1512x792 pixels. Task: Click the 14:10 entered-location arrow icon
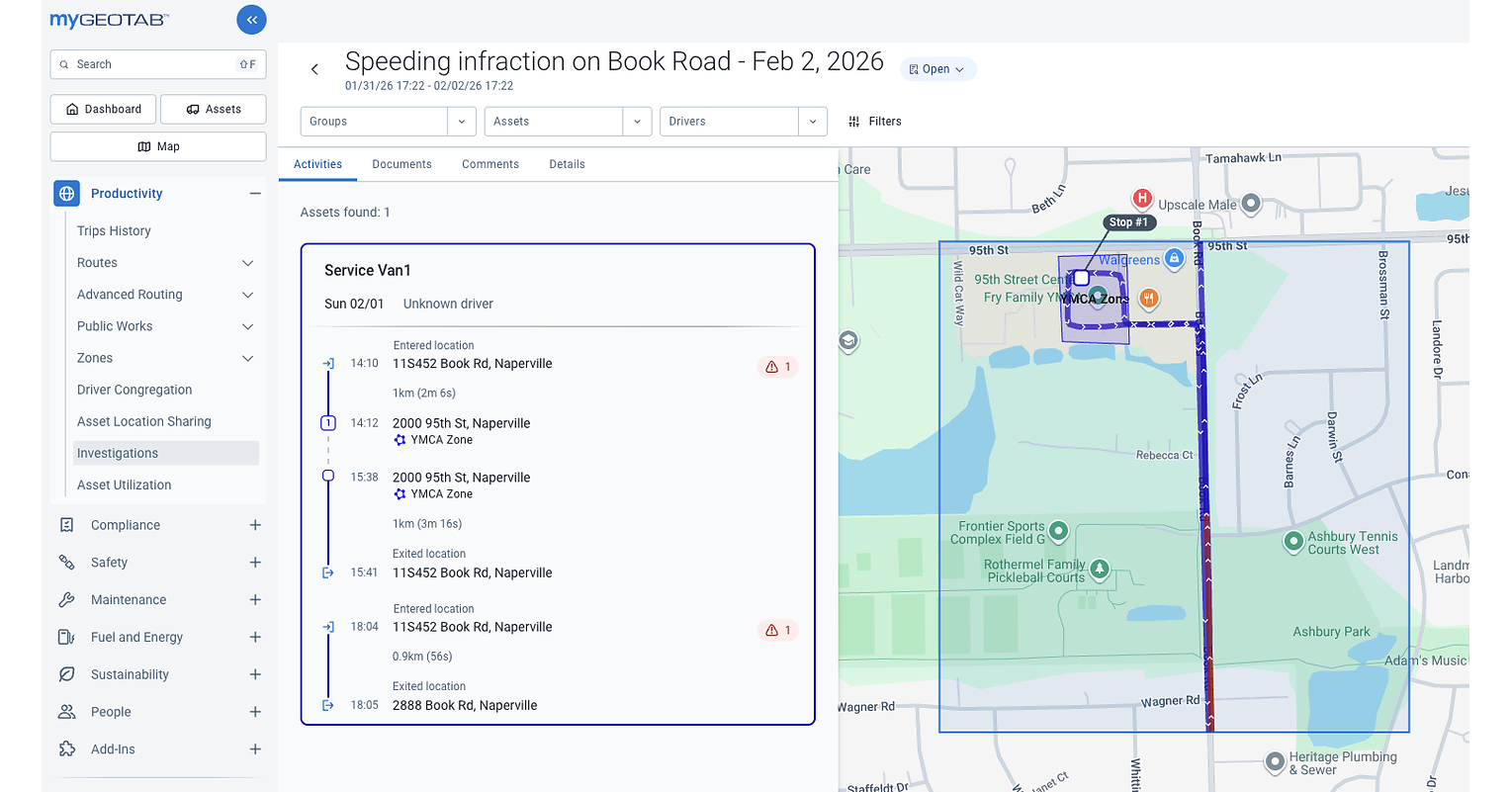pos(328,364)
